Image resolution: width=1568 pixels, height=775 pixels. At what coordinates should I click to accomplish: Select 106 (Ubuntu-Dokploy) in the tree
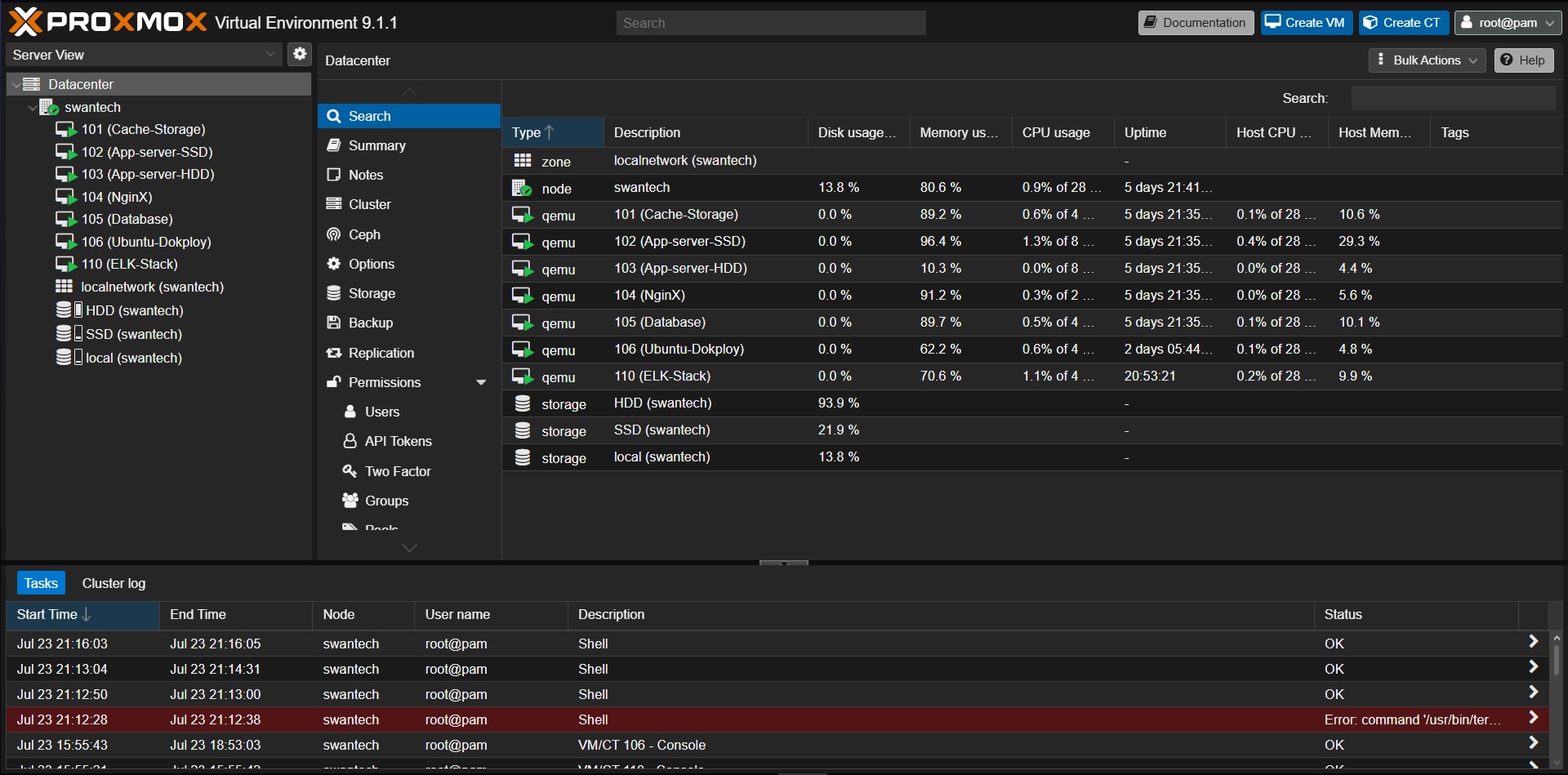coord(146,242)
